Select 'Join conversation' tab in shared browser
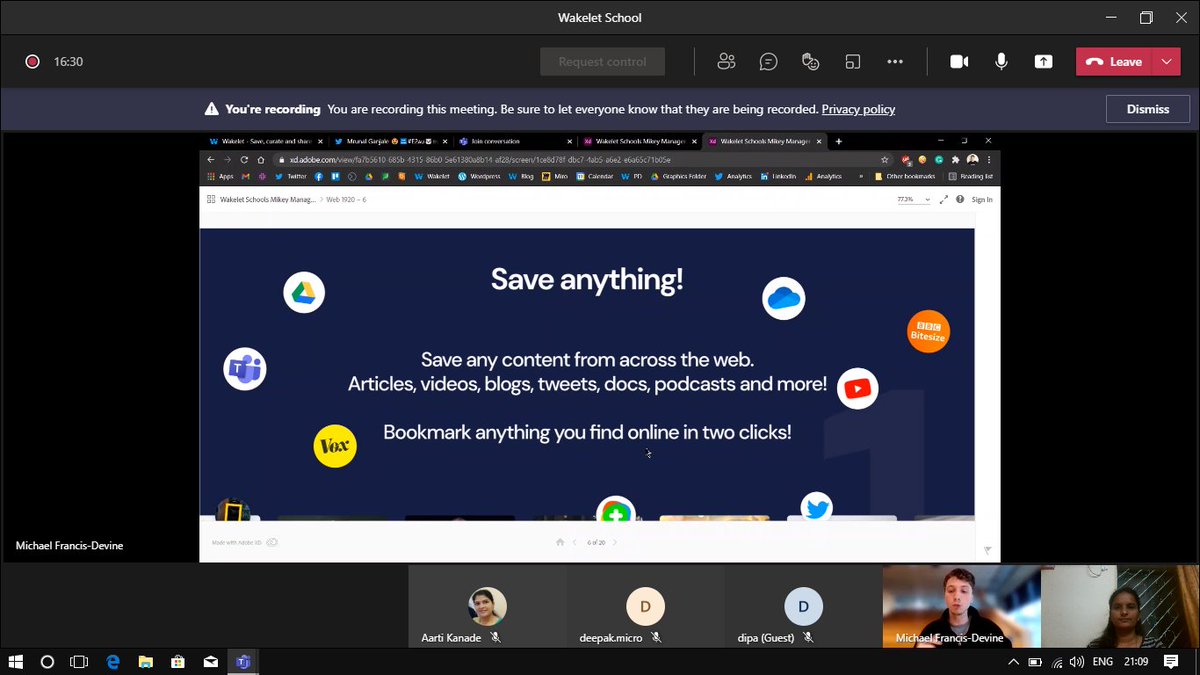Viewport: 1200px width, 675px height. coord(514,141)
